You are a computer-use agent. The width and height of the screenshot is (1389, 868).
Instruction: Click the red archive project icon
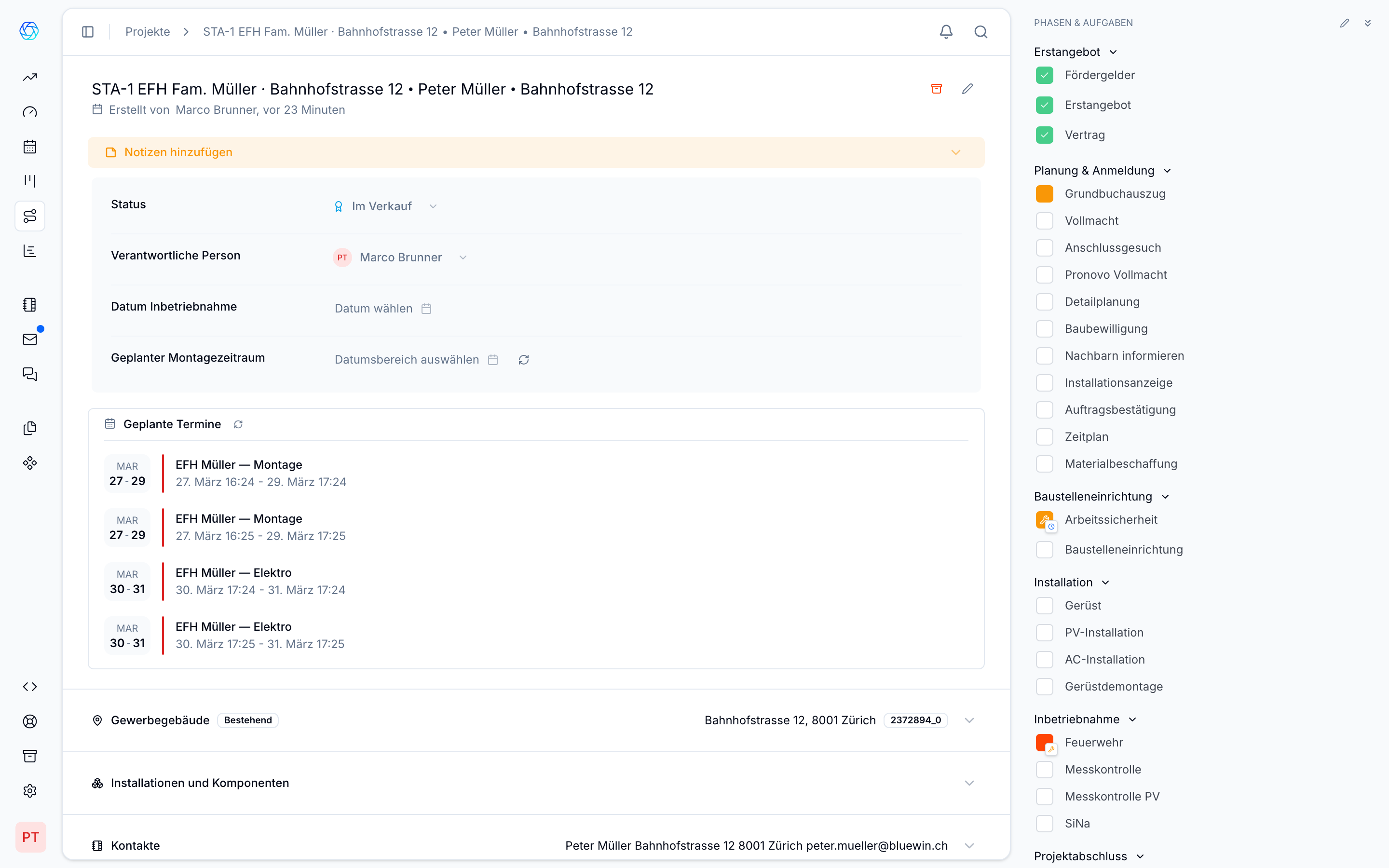[936, 88]
